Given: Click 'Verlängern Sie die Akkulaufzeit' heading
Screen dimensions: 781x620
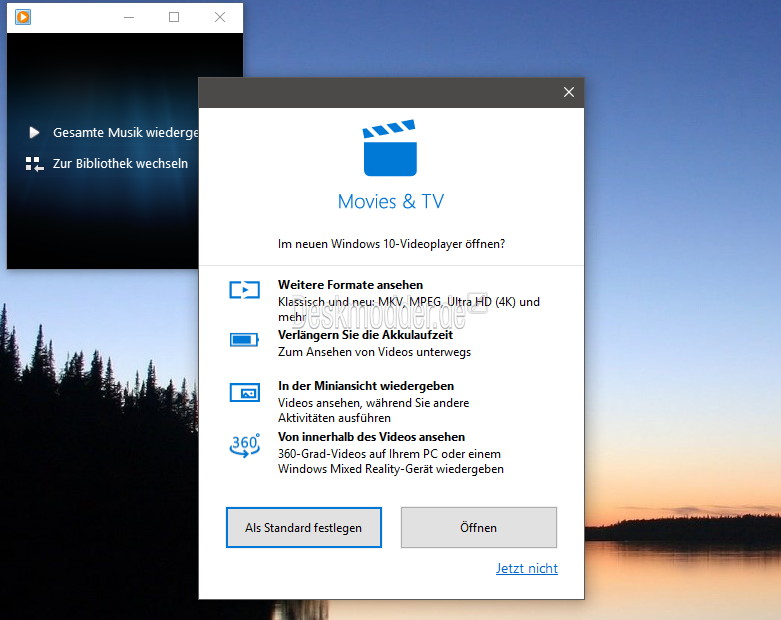Looking at the screenshot, I should [365, 335].
